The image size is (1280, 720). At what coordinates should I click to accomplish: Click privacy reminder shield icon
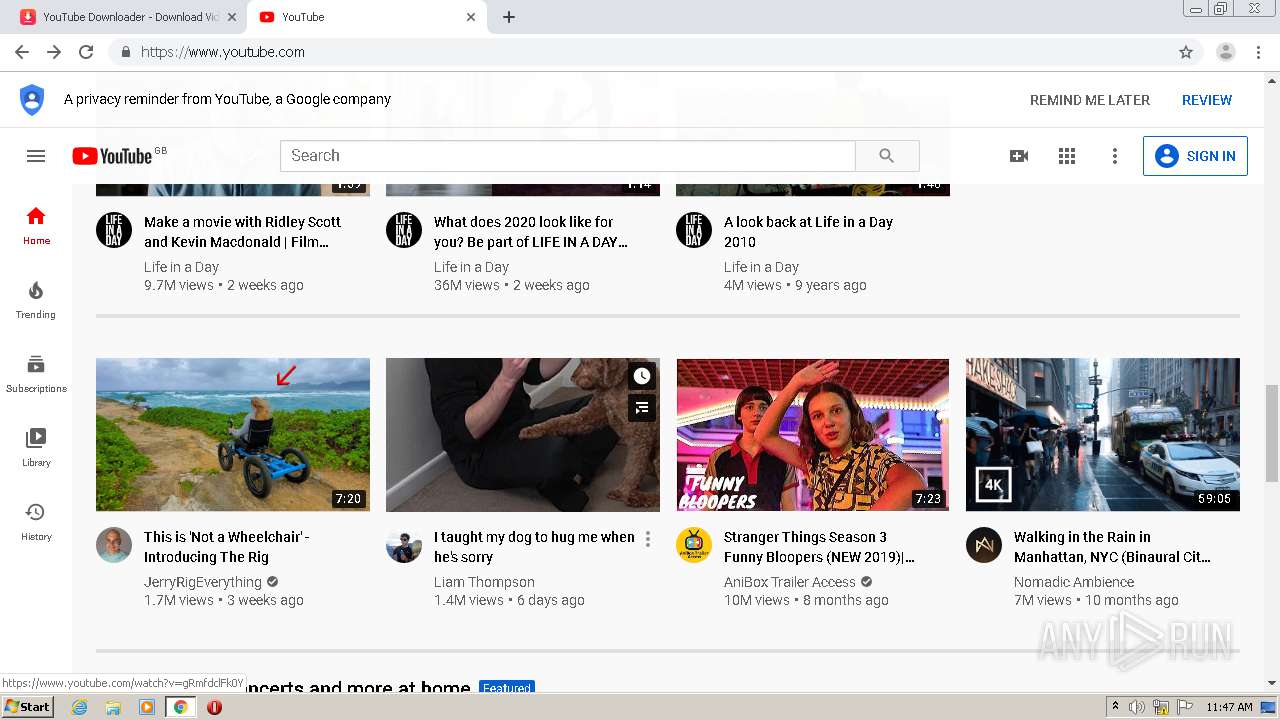[x=32, y=100]
